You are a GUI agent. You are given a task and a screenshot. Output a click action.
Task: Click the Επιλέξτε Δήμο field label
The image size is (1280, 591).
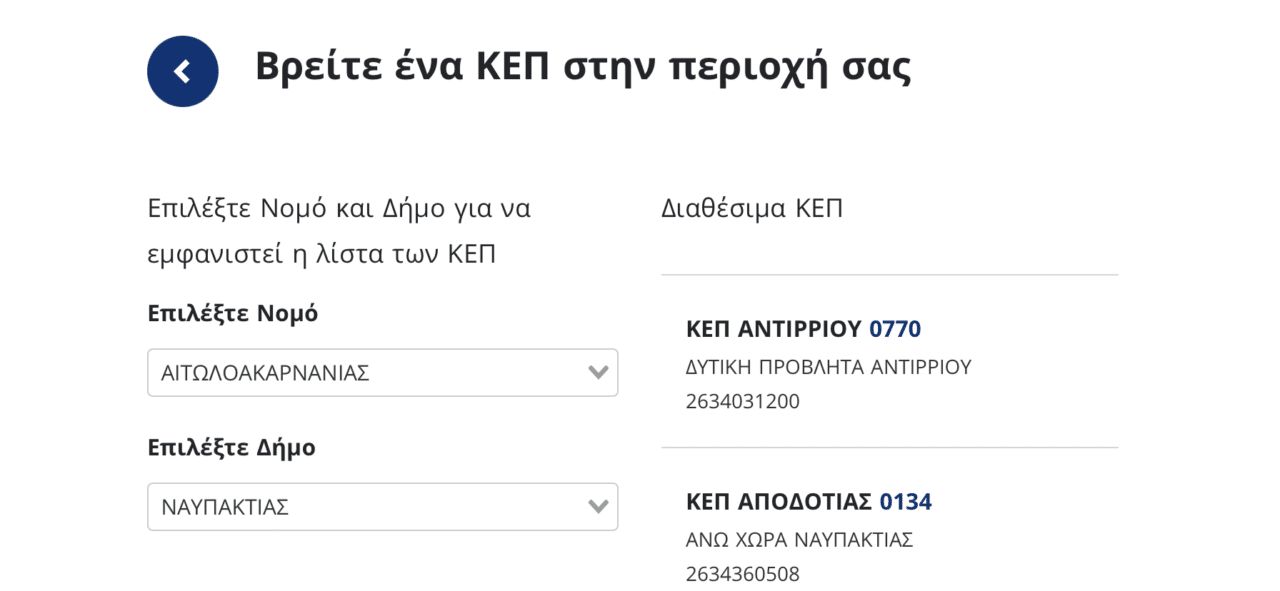pos(231,447)
